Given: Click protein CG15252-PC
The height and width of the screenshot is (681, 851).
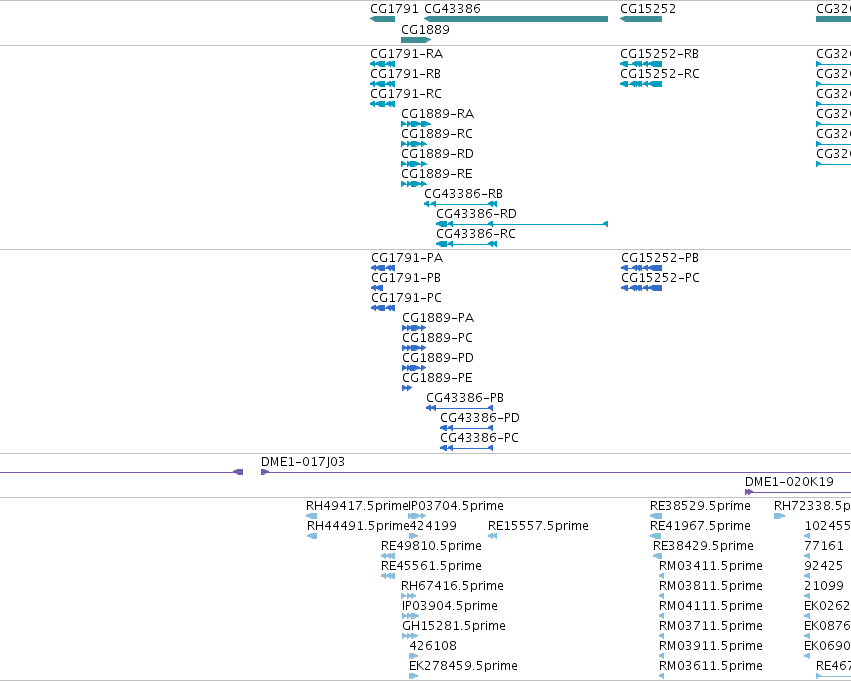Looking at the screenshot, I should point(661,278).
